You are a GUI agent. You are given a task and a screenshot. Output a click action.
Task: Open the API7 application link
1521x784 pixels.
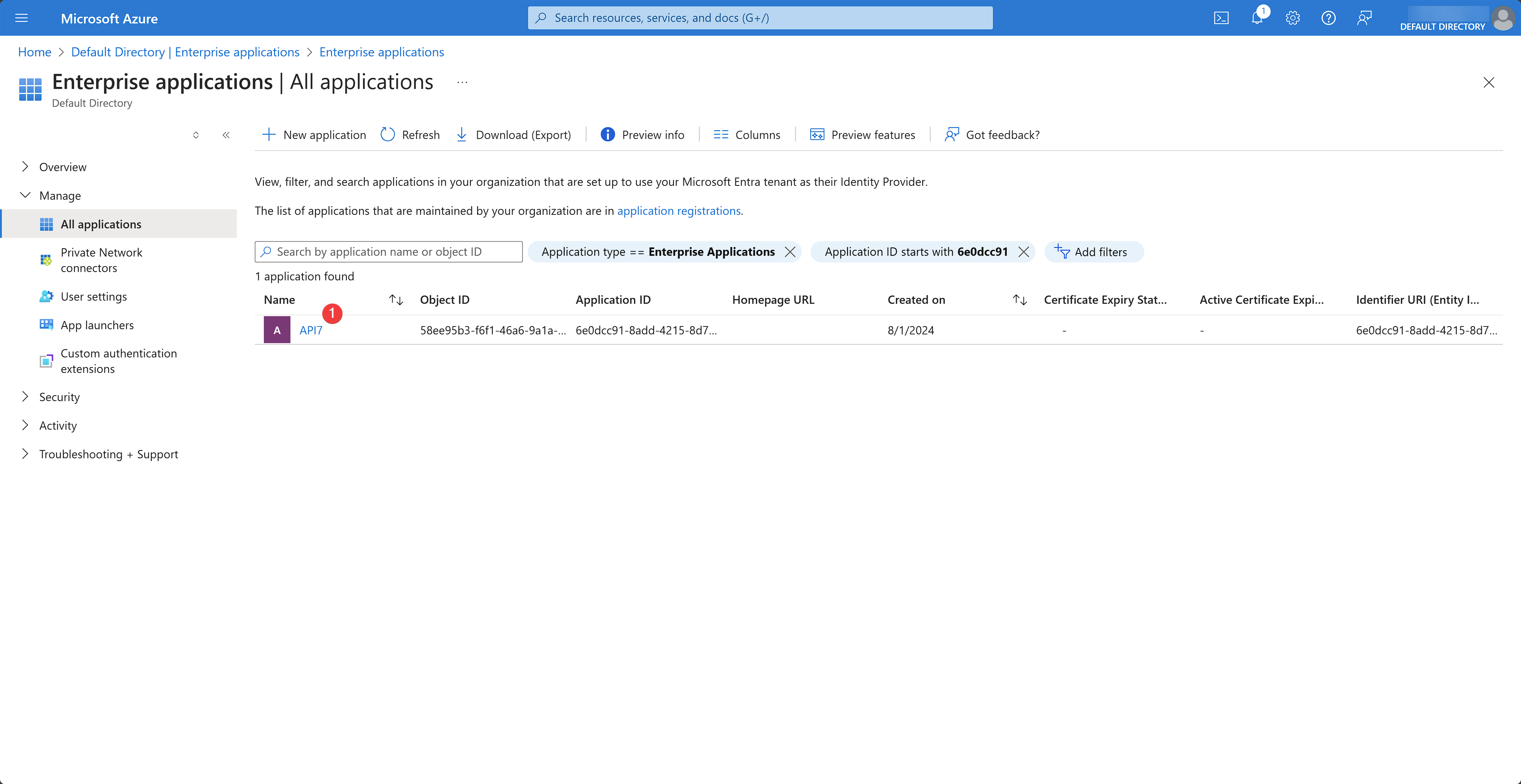click(x=311, y=330)
